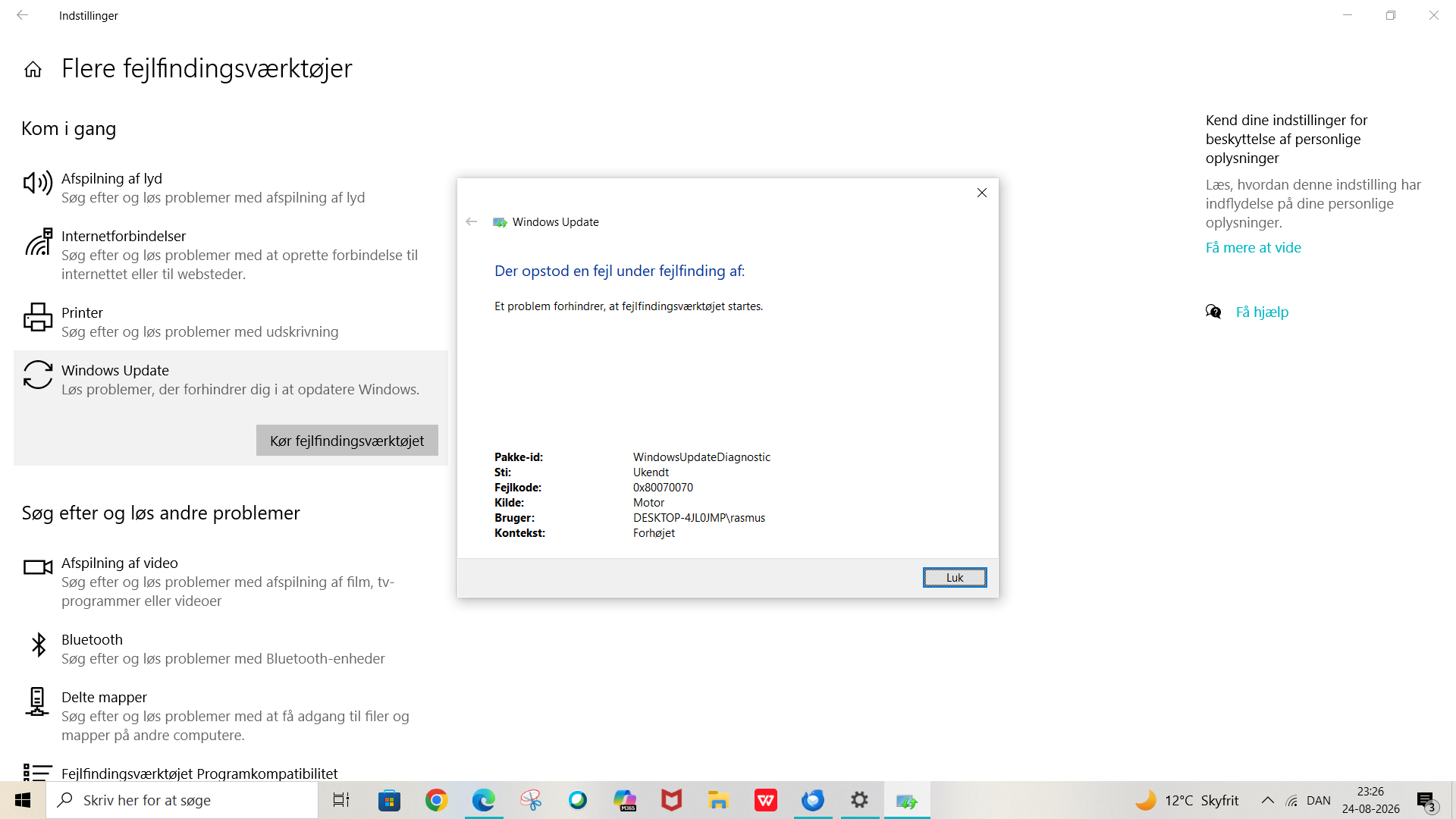Select Printer troubleshooter icon

pyautogui.click(x=38, y=318)
